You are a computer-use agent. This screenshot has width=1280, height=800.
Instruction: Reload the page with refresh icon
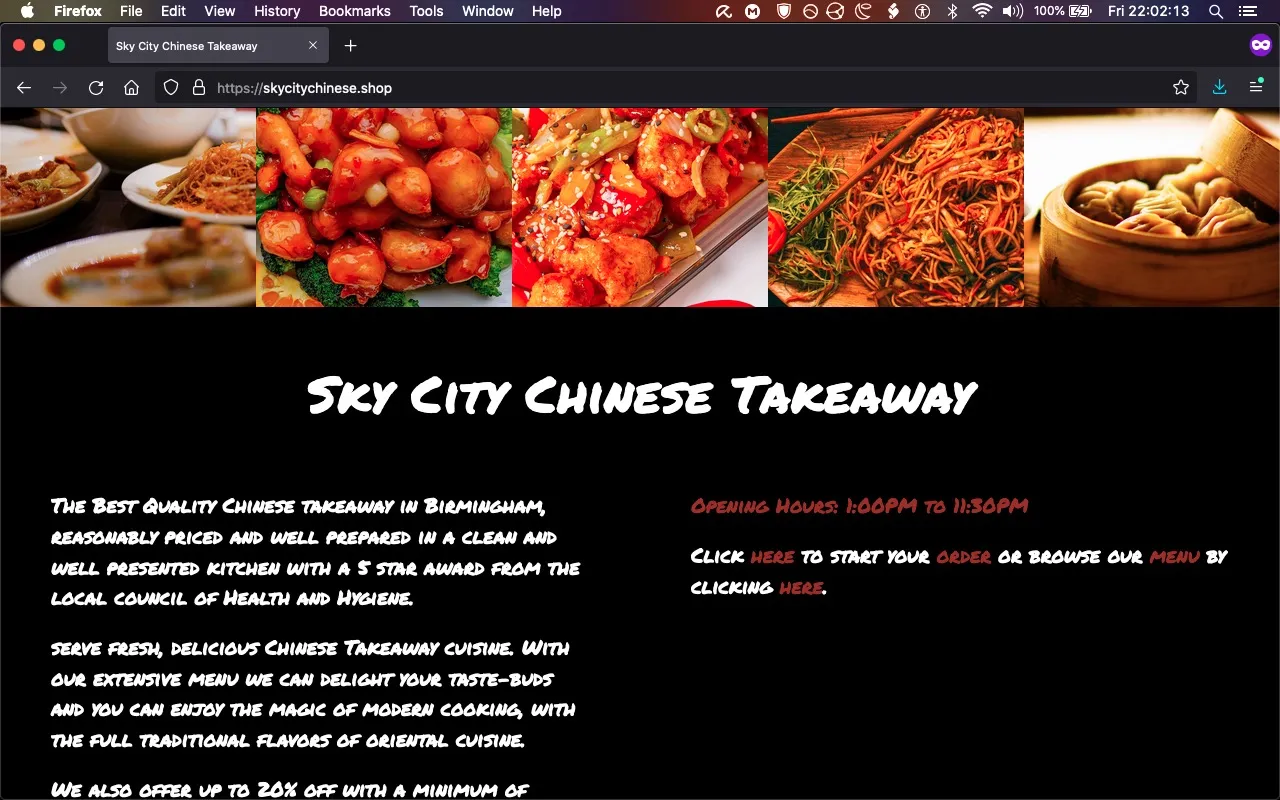tap(96, 87)
